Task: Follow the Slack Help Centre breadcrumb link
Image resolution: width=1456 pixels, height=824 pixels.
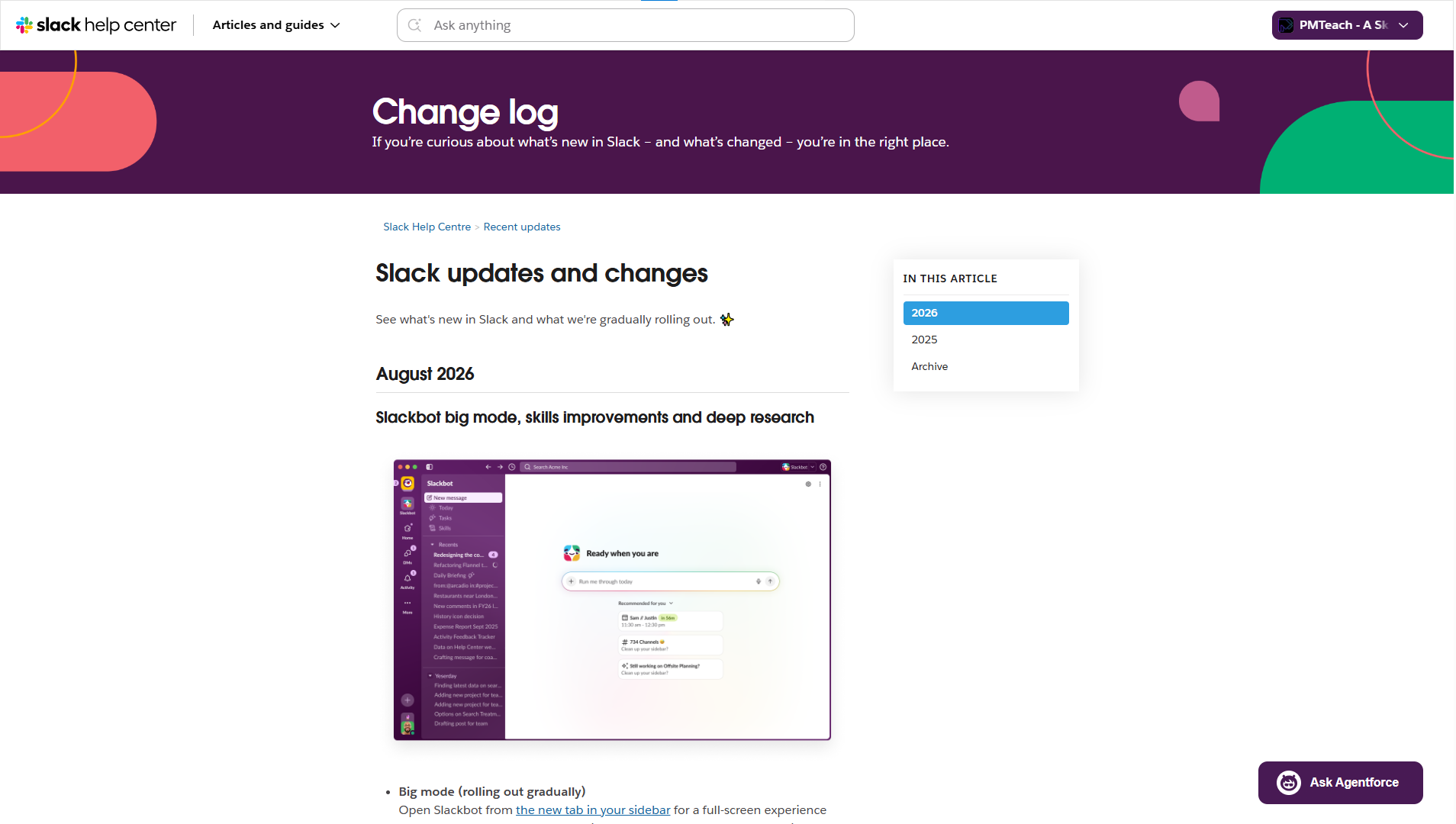Action: 427,227
